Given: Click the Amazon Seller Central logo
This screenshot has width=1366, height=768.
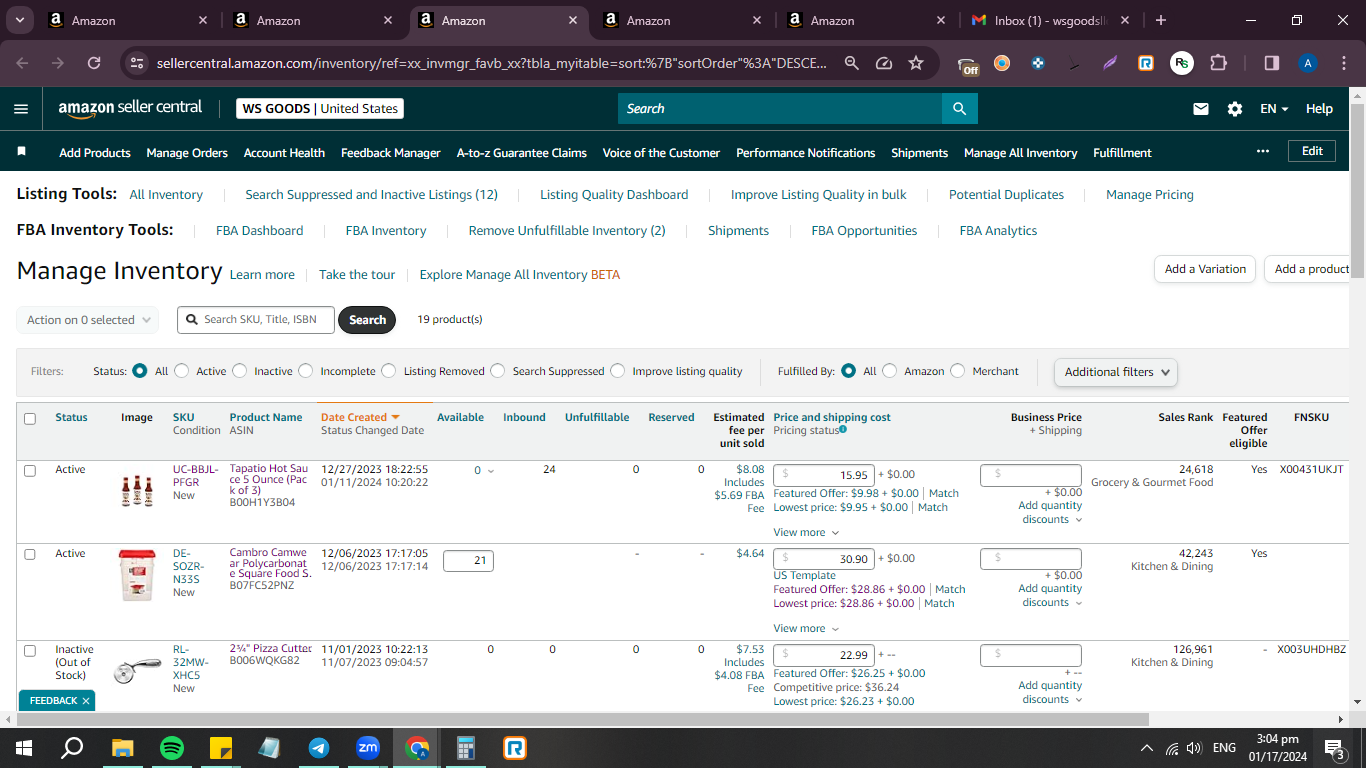Looking at the screenshot, I should (x=130, y=108).
